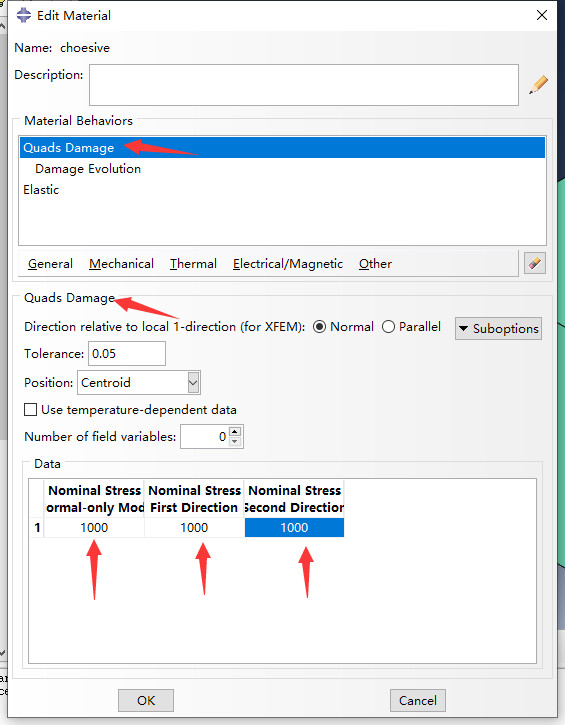The height and width of the screenshot is (725, 565).
Task: Open the Suboptions dropdown
Action: tap(498, 329)
